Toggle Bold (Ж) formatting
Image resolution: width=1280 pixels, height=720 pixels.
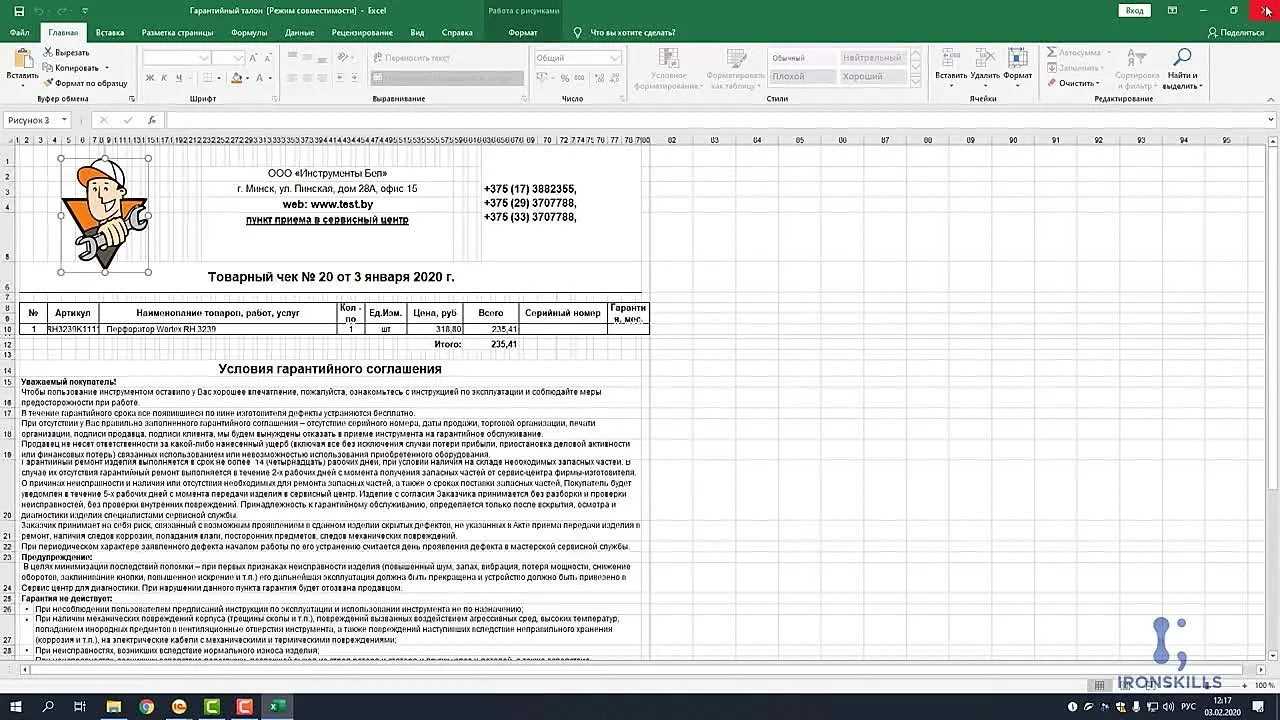[x=150, y=77]
